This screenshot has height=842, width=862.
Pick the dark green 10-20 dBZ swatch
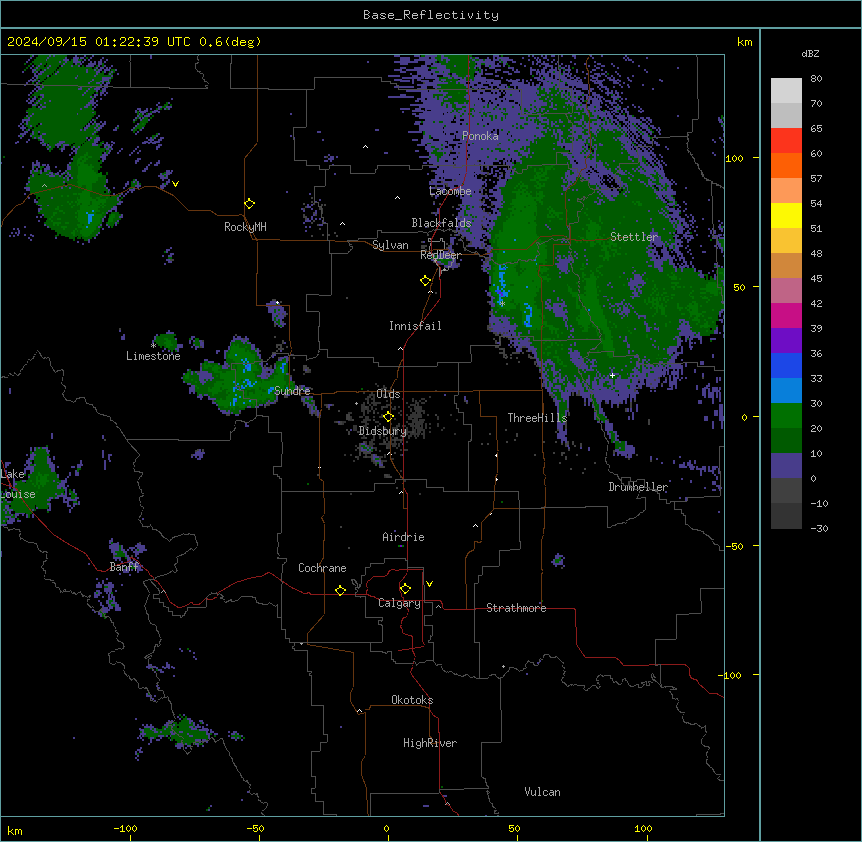coord(786,441)
